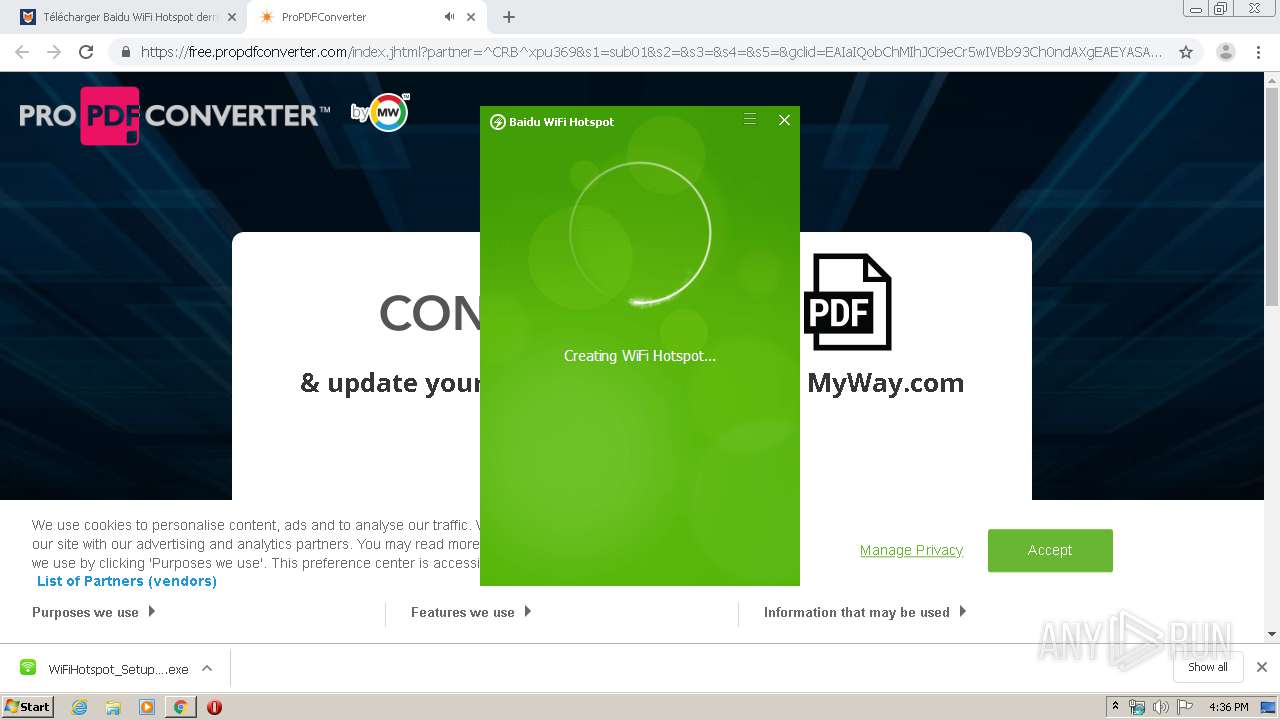The width and height of the screenshot is (1280, 720).
Task: Click the MyWay.com text
Action: (886, 383)
